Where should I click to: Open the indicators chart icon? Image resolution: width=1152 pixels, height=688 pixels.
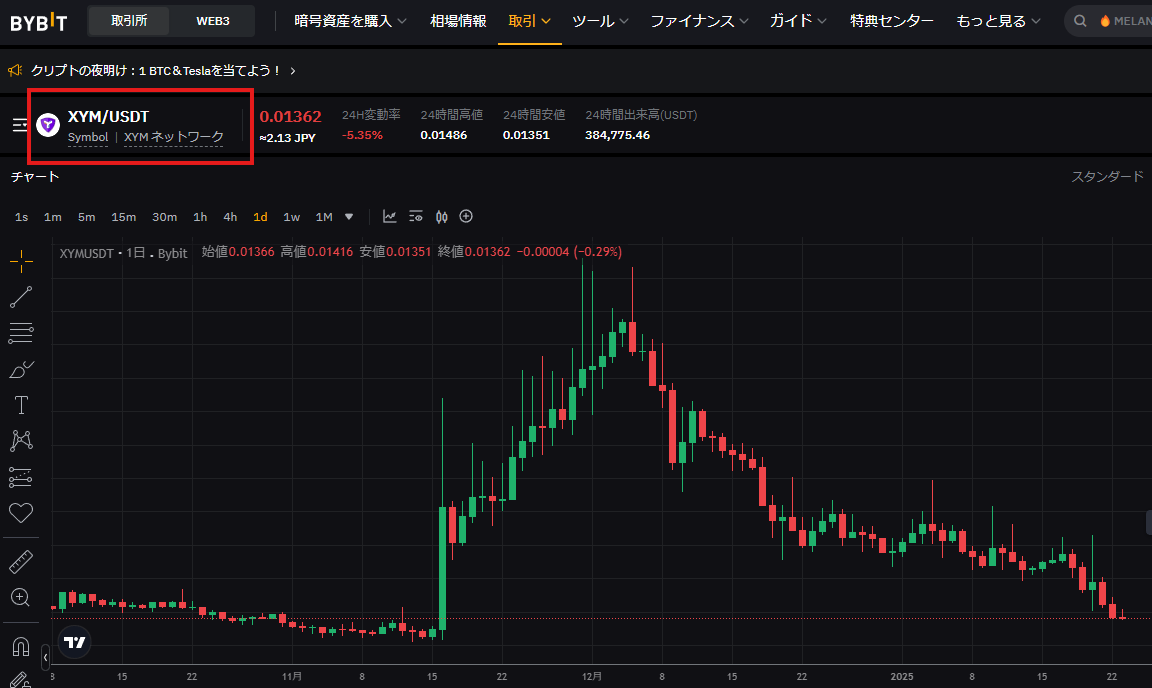[x=389, y=217]
